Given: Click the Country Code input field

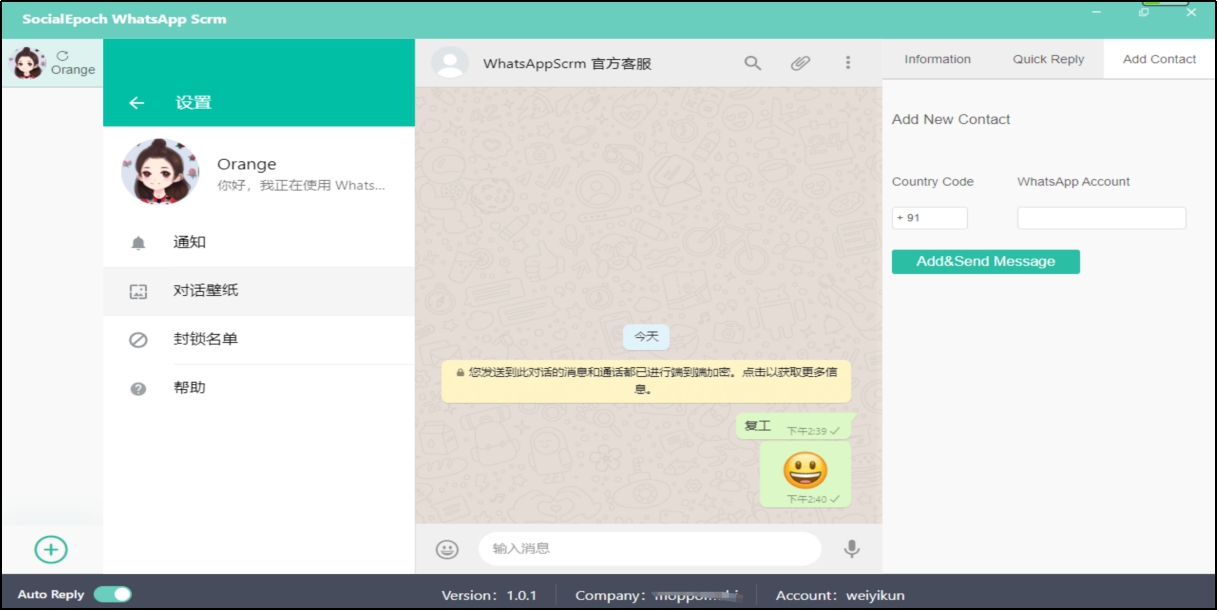Looking at the screenshot, I should [x=930, y=218].
